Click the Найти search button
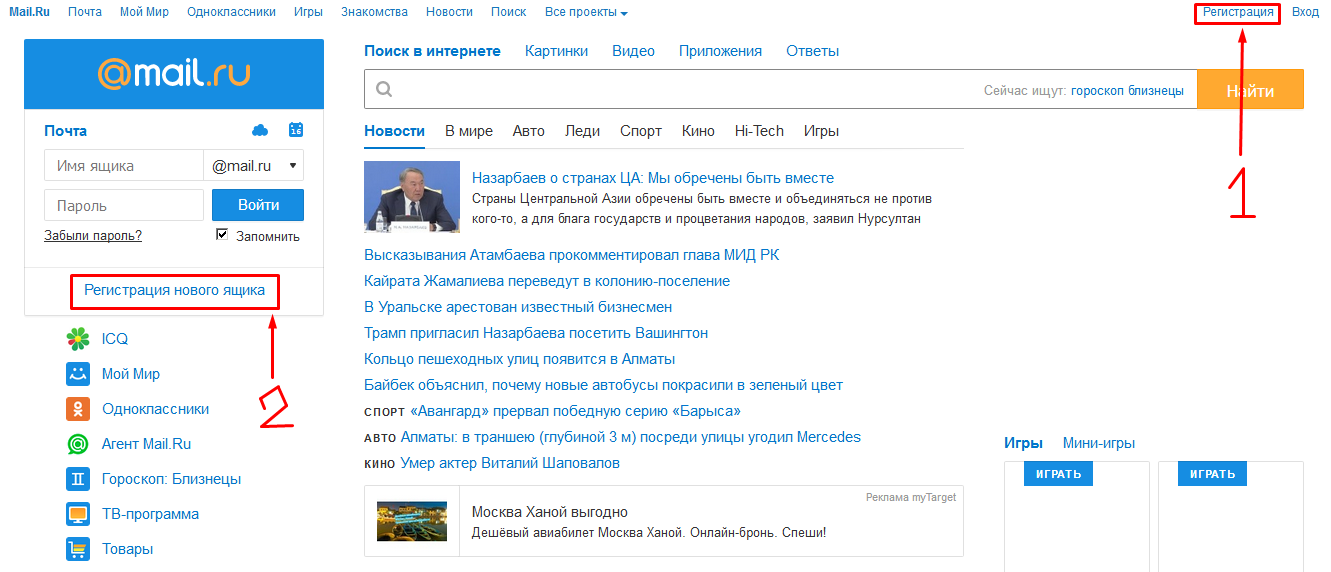The width and height of the screenshot is (1331, 572). pyautogui.click(x=1250, y=90)
